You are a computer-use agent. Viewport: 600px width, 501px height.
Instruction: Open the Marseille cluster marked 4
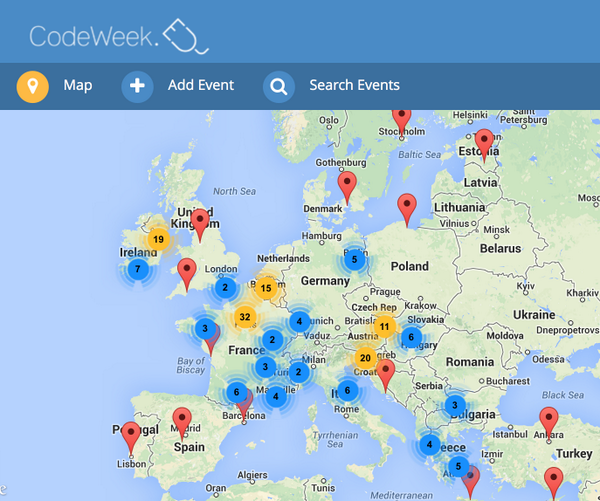[276, 397]
